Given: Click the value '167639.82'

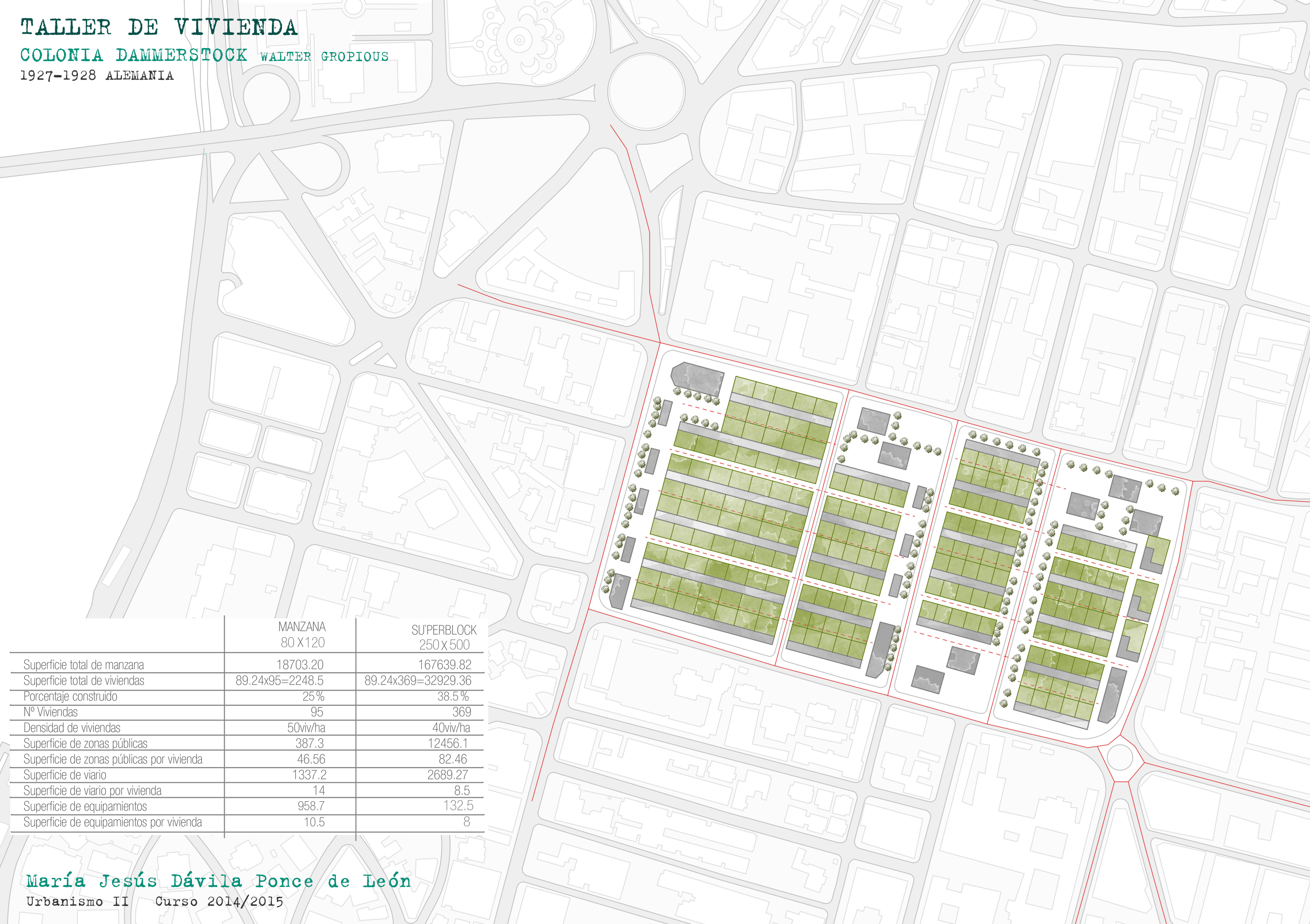Looking at the screenshot, I should [445, 665].
